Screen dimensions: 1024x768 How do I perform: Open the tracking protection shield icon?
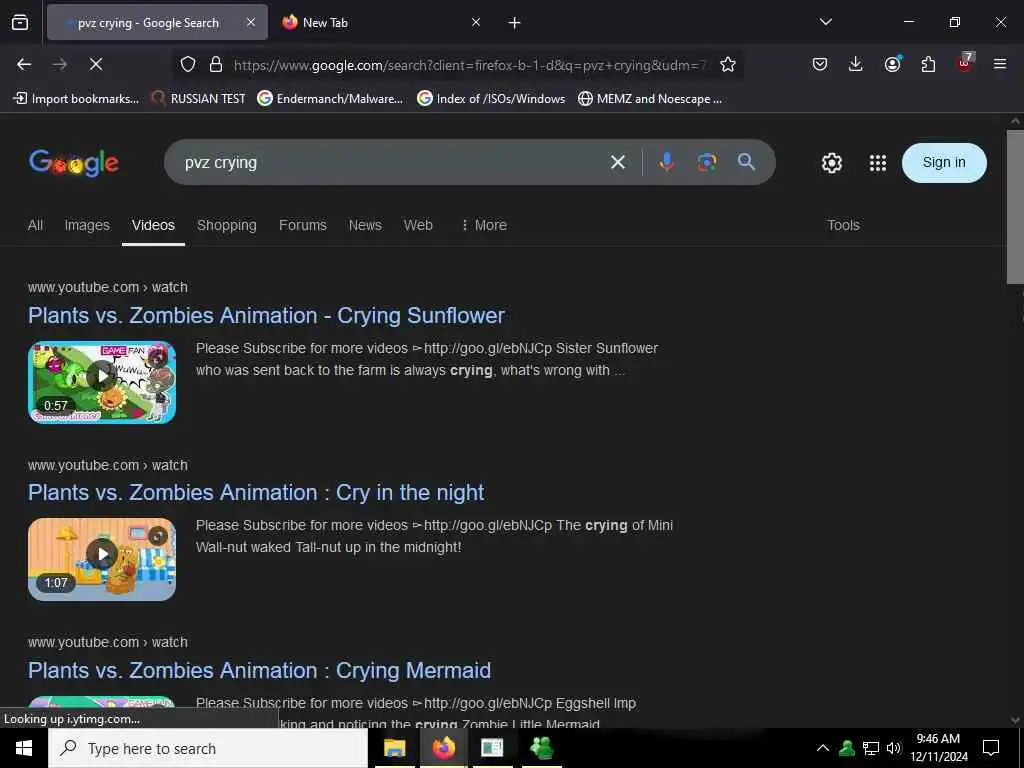coord(188,64)
